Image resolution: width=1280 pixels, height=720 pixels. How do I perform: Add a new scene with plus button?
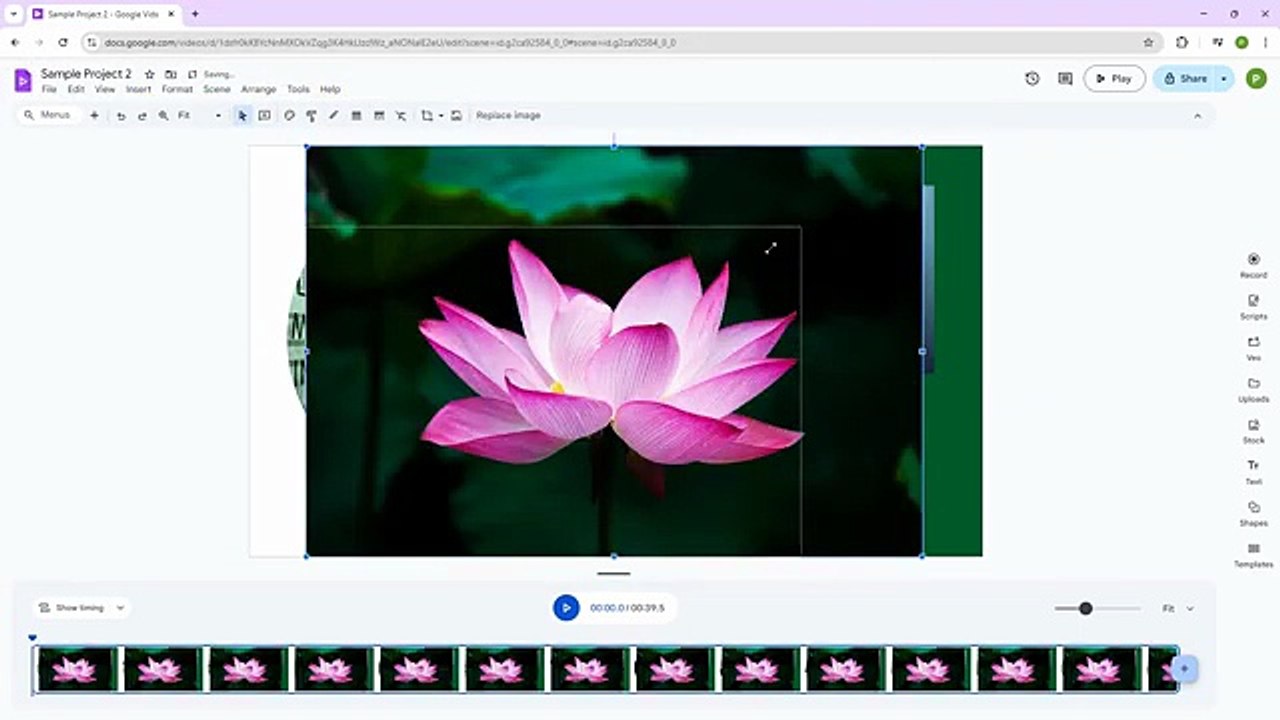1184,668
